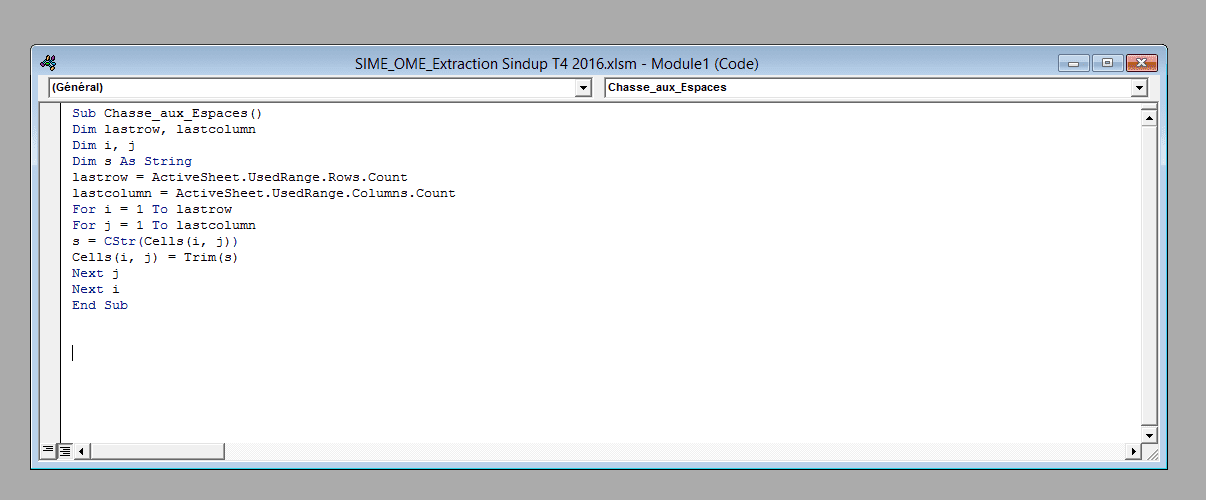Click the line with UsedRange.Columns.Count
The width and height of the screenshot is (1206, 500).
(x=264, y=193)
